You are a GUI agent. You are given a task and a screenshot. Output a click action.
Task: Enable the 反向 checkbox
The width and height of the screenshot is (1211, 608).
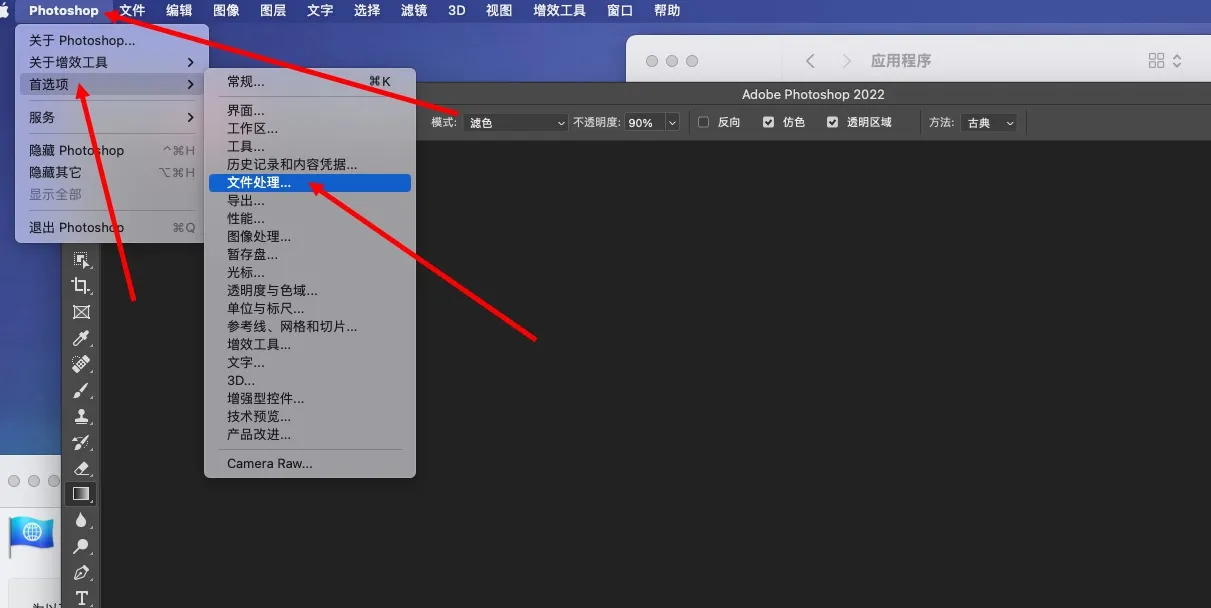tap(703, 122)
